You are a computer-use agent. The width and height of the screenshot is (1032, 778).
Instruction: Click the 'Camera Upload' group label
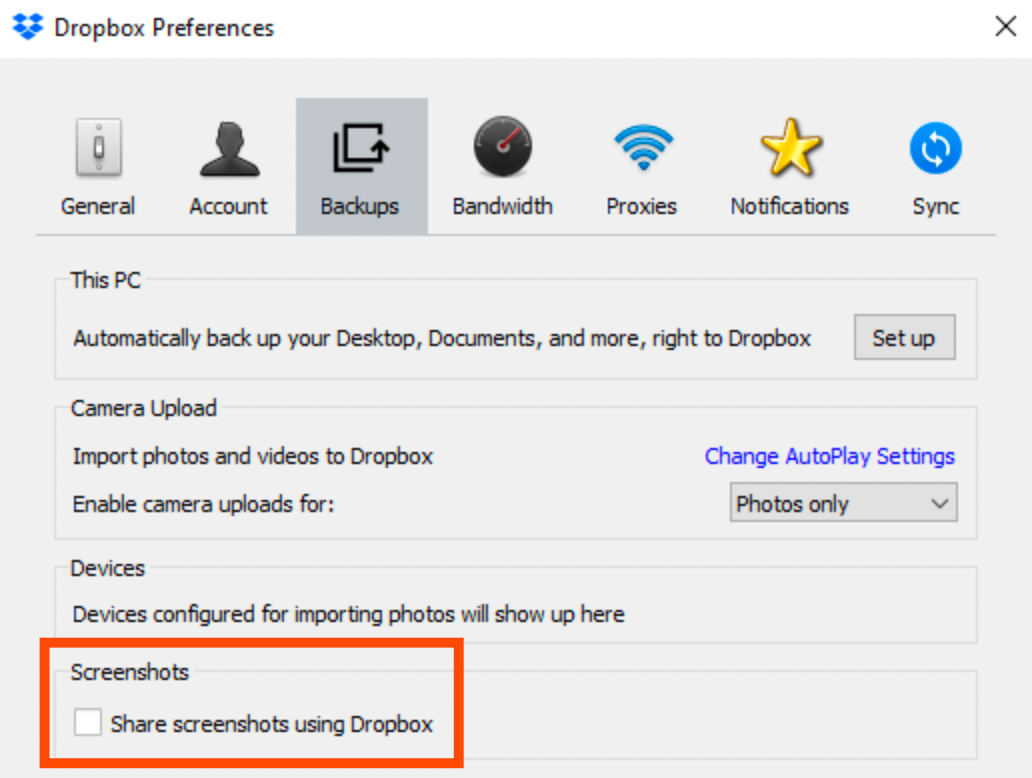tap(143, 408)
